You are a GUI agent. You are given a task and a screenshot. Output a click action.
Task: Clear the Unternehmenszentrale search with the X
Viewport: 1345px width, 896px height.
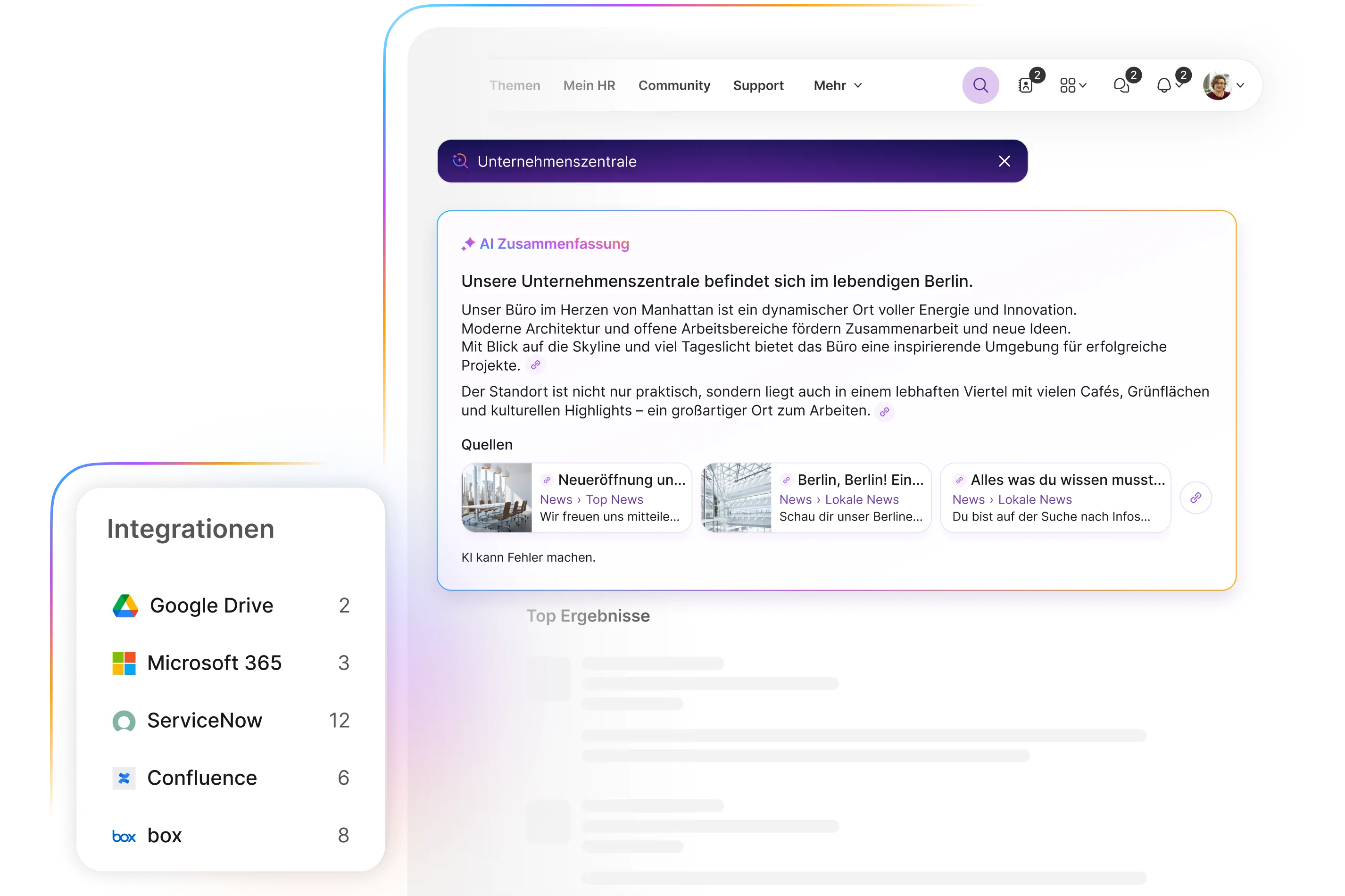pyautogui.click(x=1005, y=160)
